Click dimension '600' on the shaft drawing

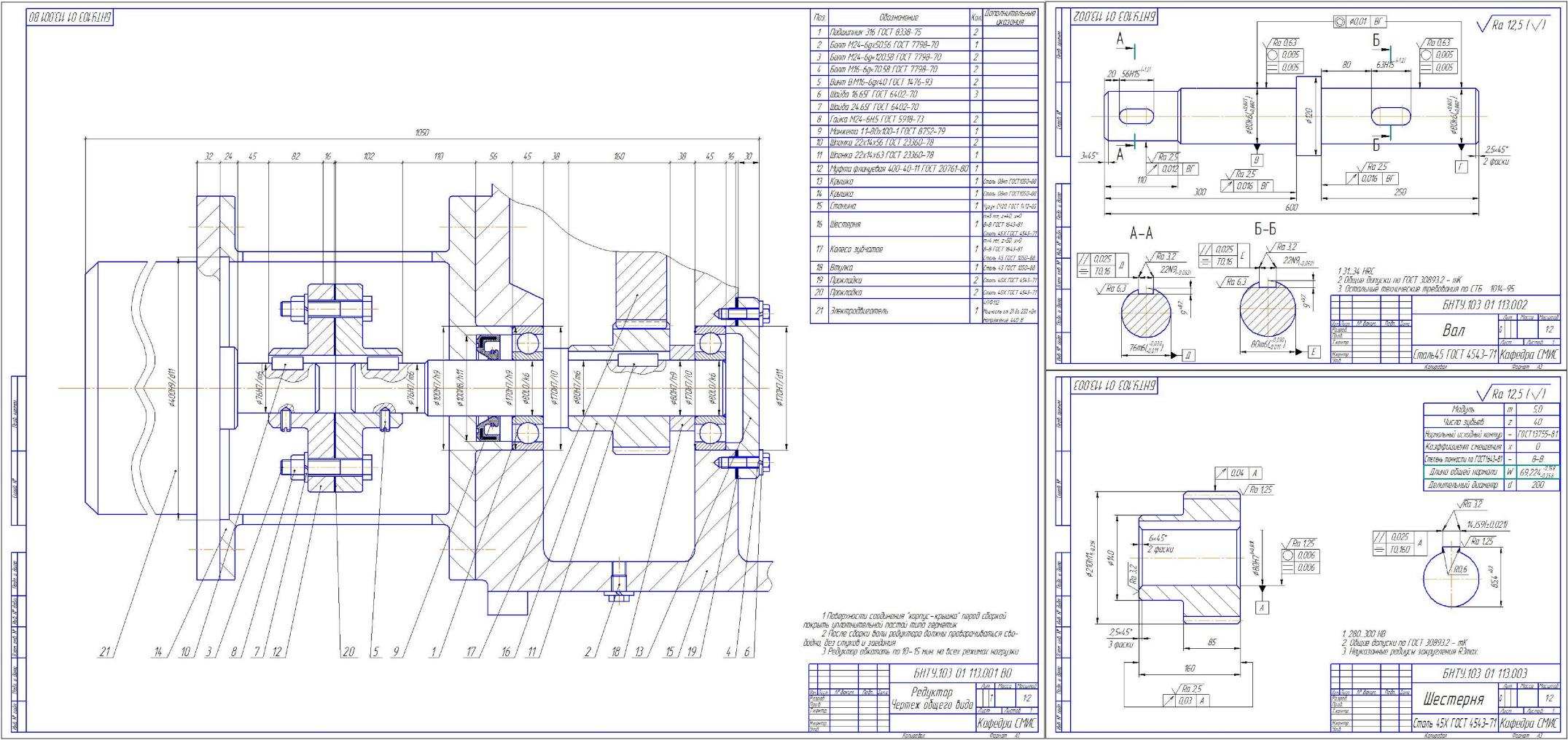coord(1291,208)
